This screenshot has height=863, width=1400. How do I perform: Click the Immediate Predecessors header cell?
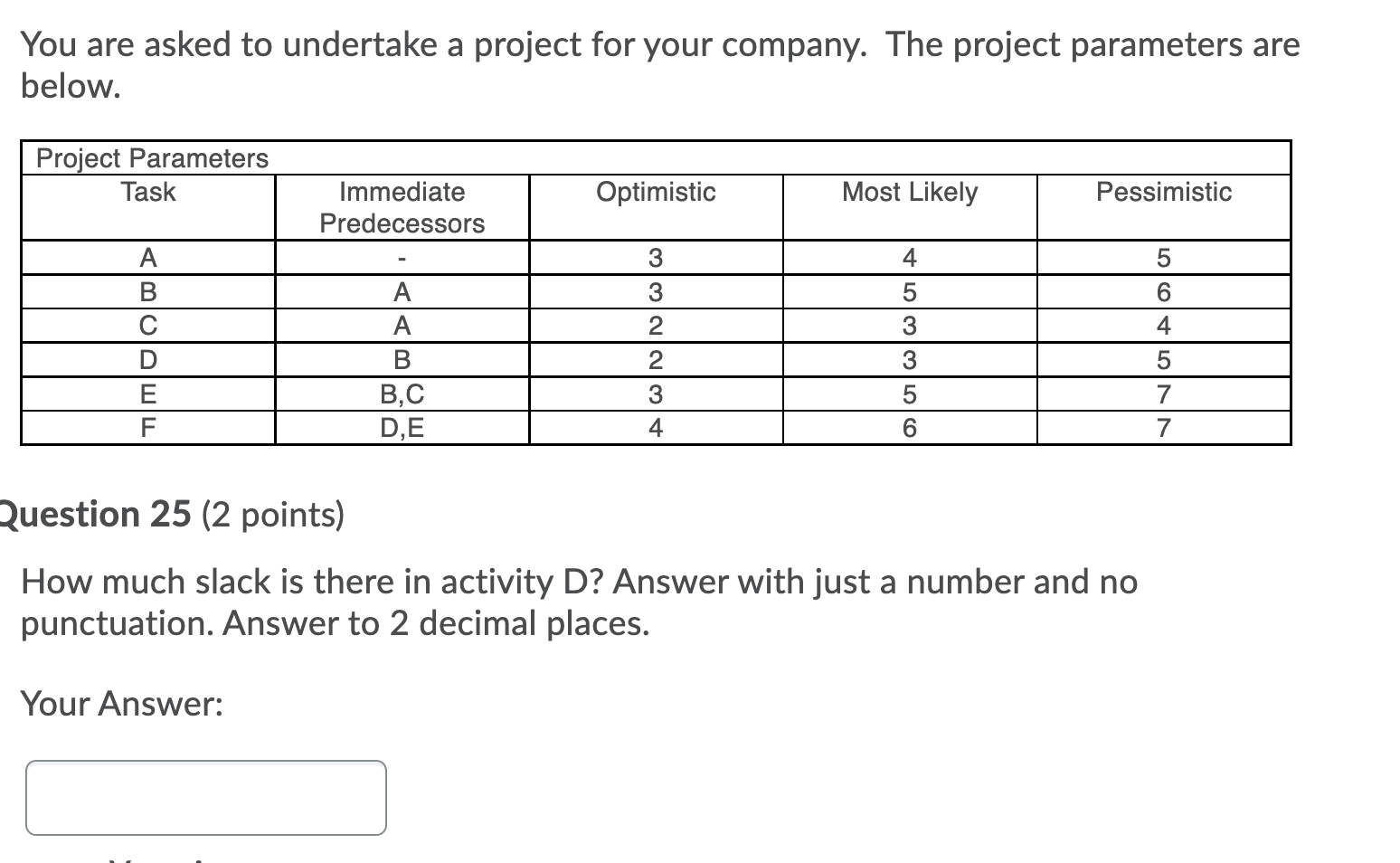[x=402, y=207]
